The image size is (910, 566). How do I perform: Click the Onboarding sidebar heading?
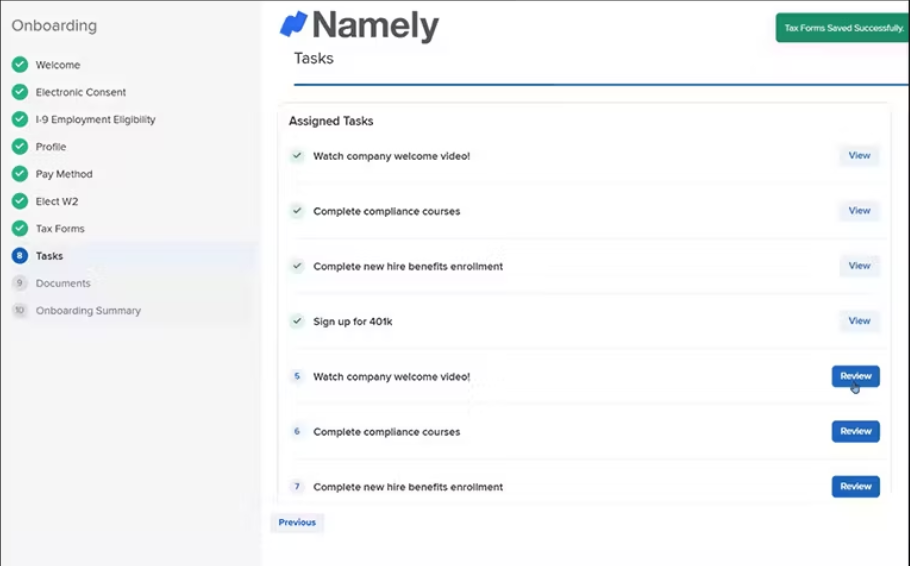pyautogui.click(x=54, y=26)
